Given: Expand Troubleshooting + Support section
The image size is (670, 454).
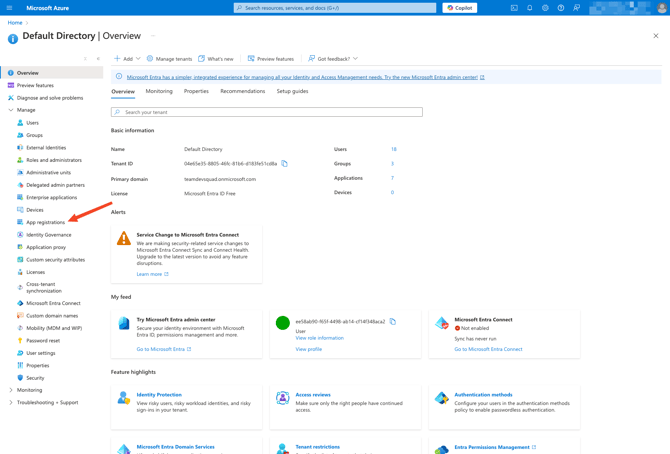Looking at the screenshot, I should pyautogui.click(x=11, y=402).
